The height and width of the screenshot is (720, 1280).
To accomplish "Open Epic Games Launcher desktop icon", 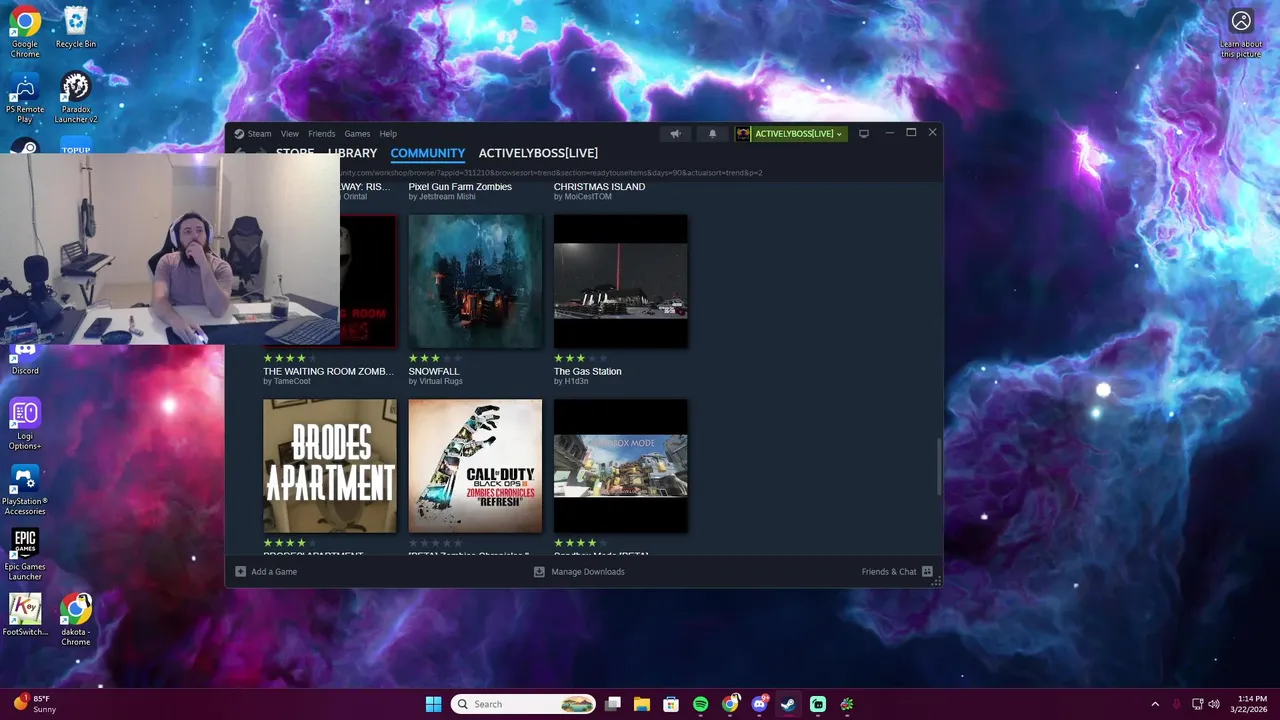I will click(25, 555).
